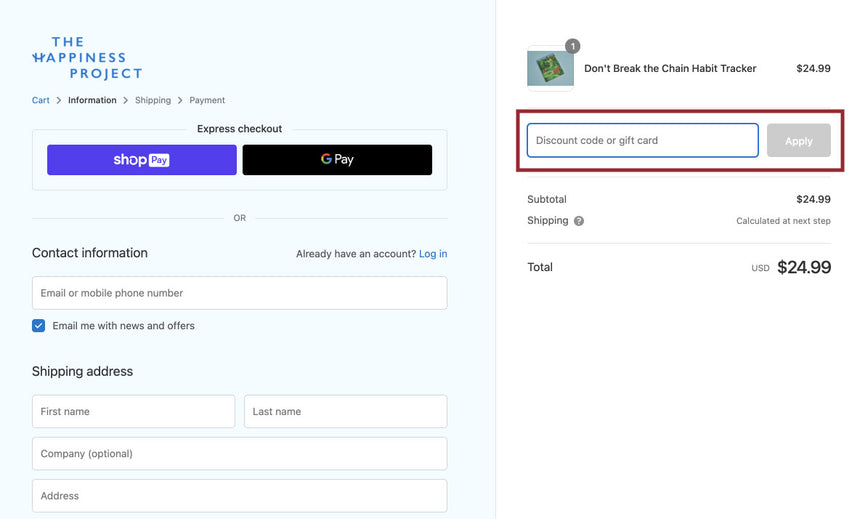
Task: Click the product name Don't Break the Chain Habit Tracker
Action: point(670,69)
